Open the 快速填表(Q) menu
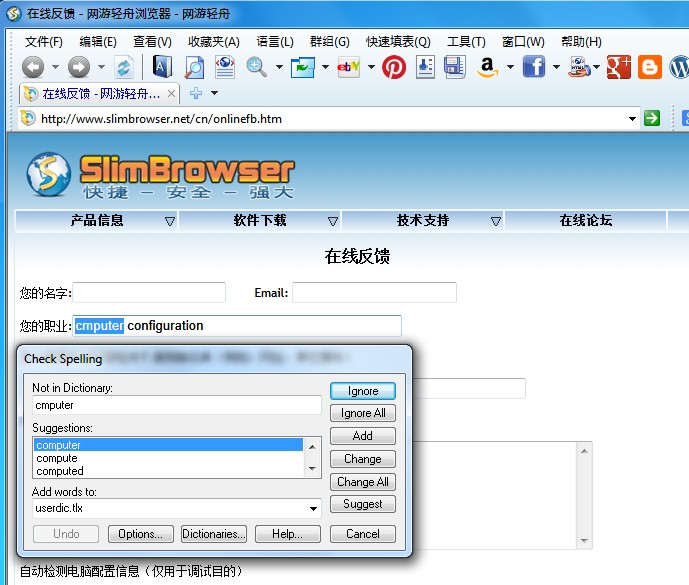689x585 pixels. pyautogui.click(x=398, y=42)
